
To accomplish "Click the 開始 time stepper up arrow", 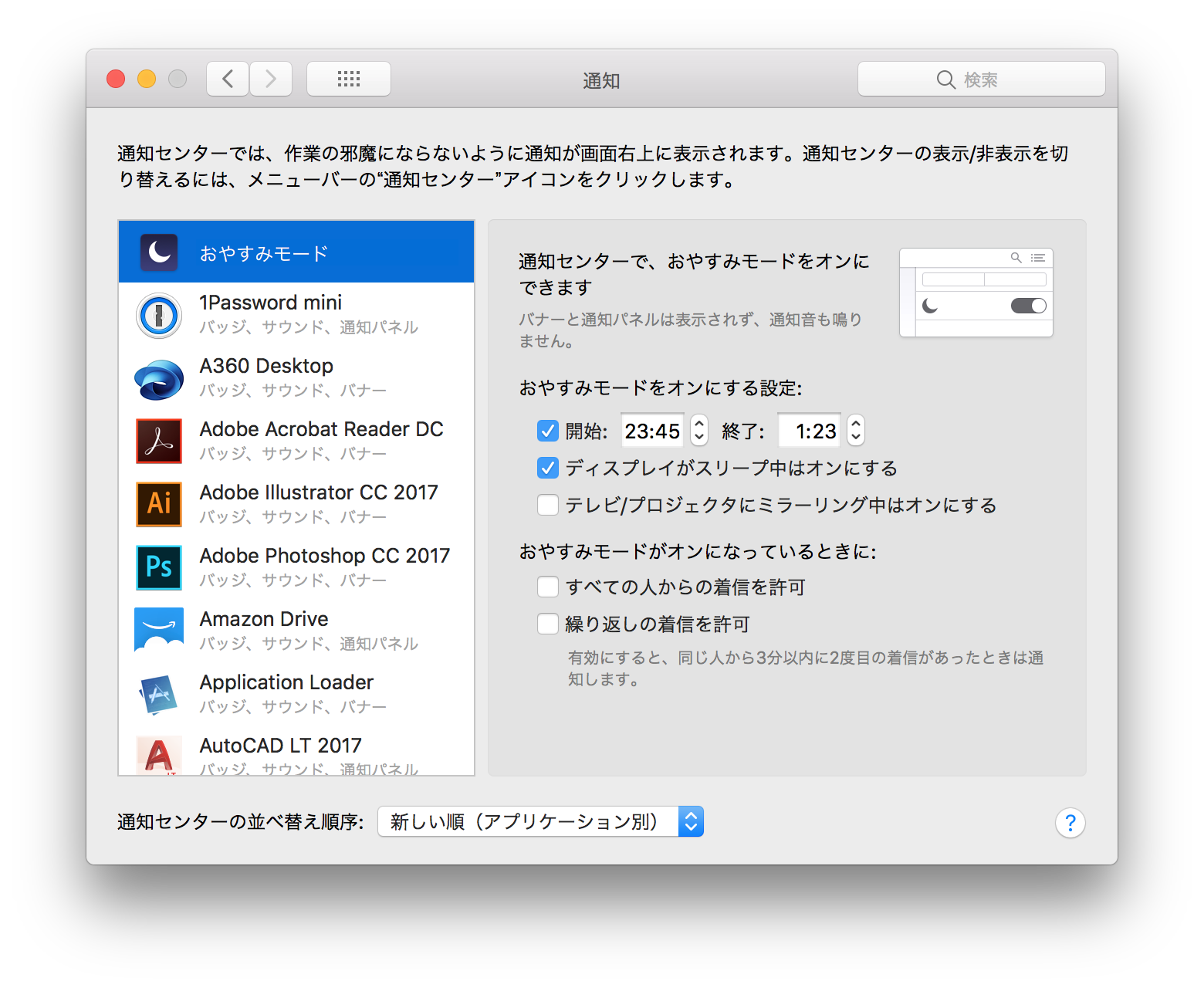I will pyautogui.click(x=698, y=423).
